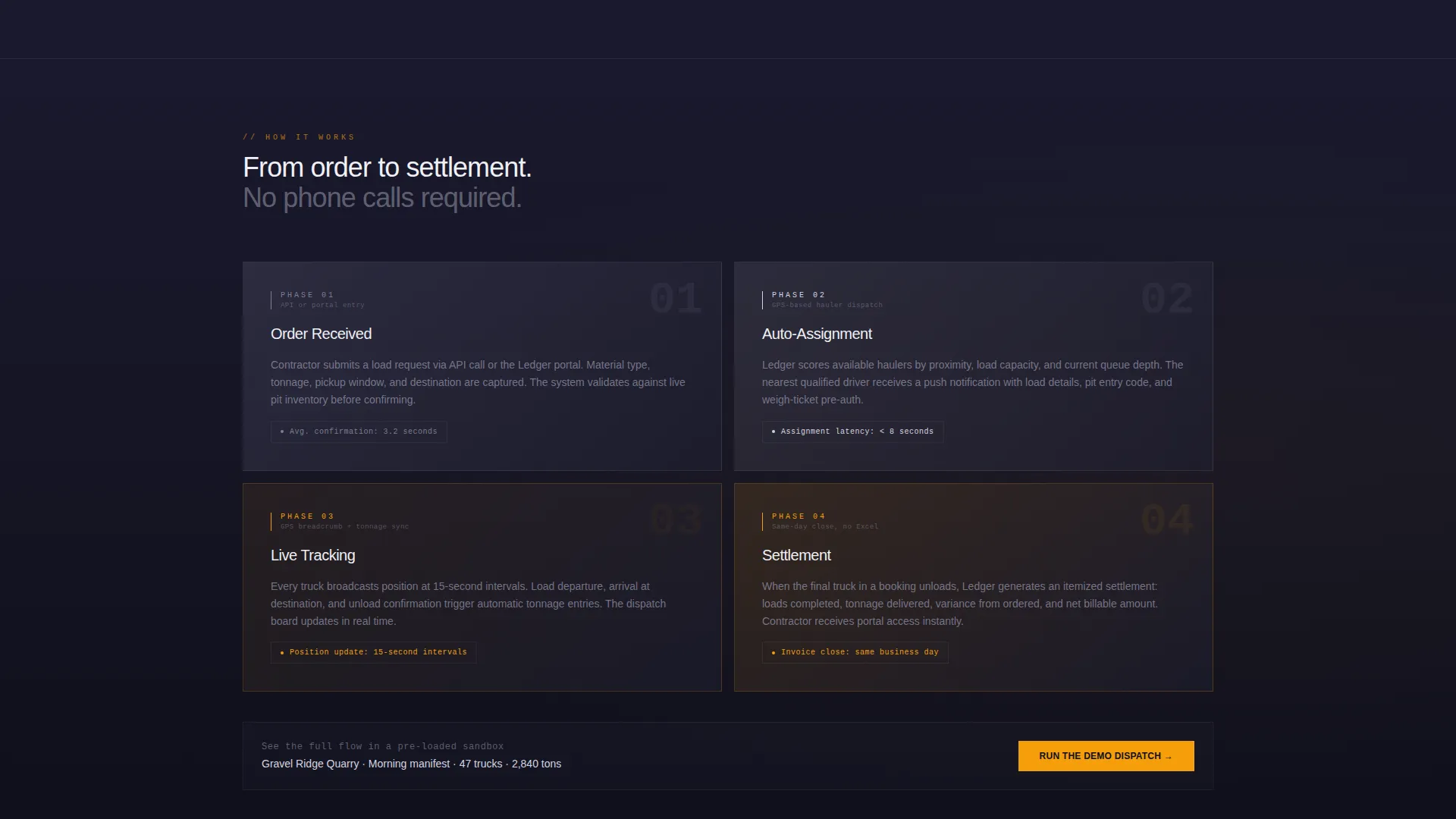1456x819 pixels.
Task: Click the 'GPS-based hauler dispatch' subtitle
Action: (x=827, y=306)
